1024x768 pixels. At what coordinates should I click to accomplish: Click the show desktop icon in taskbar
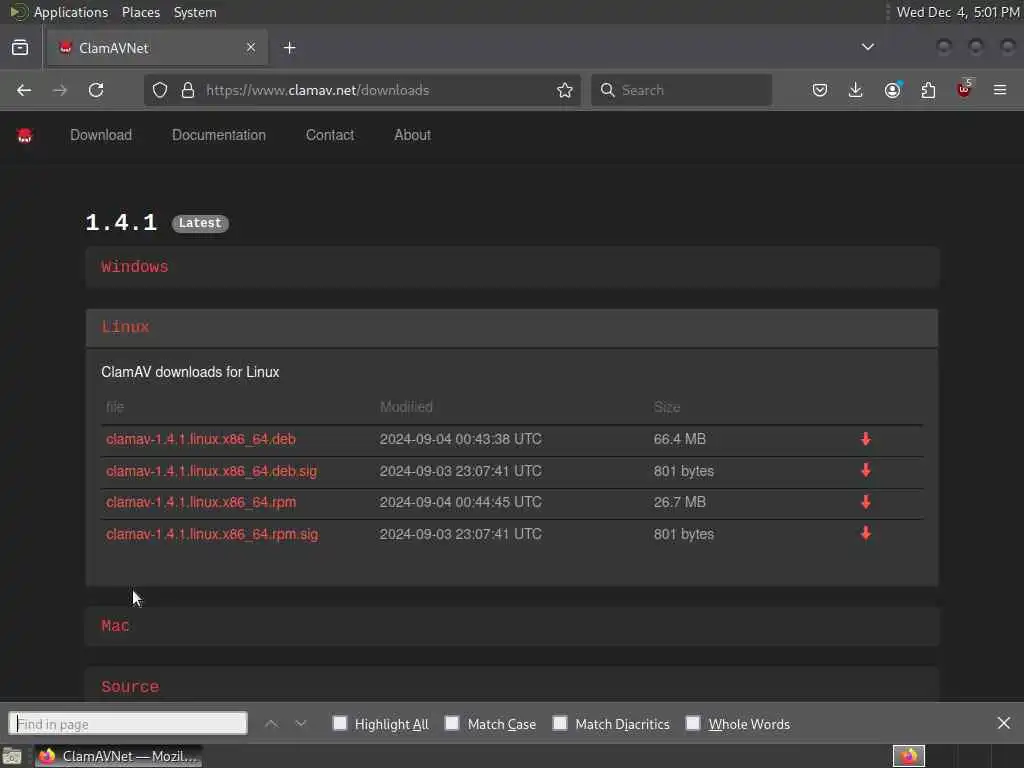pos(12,757)
